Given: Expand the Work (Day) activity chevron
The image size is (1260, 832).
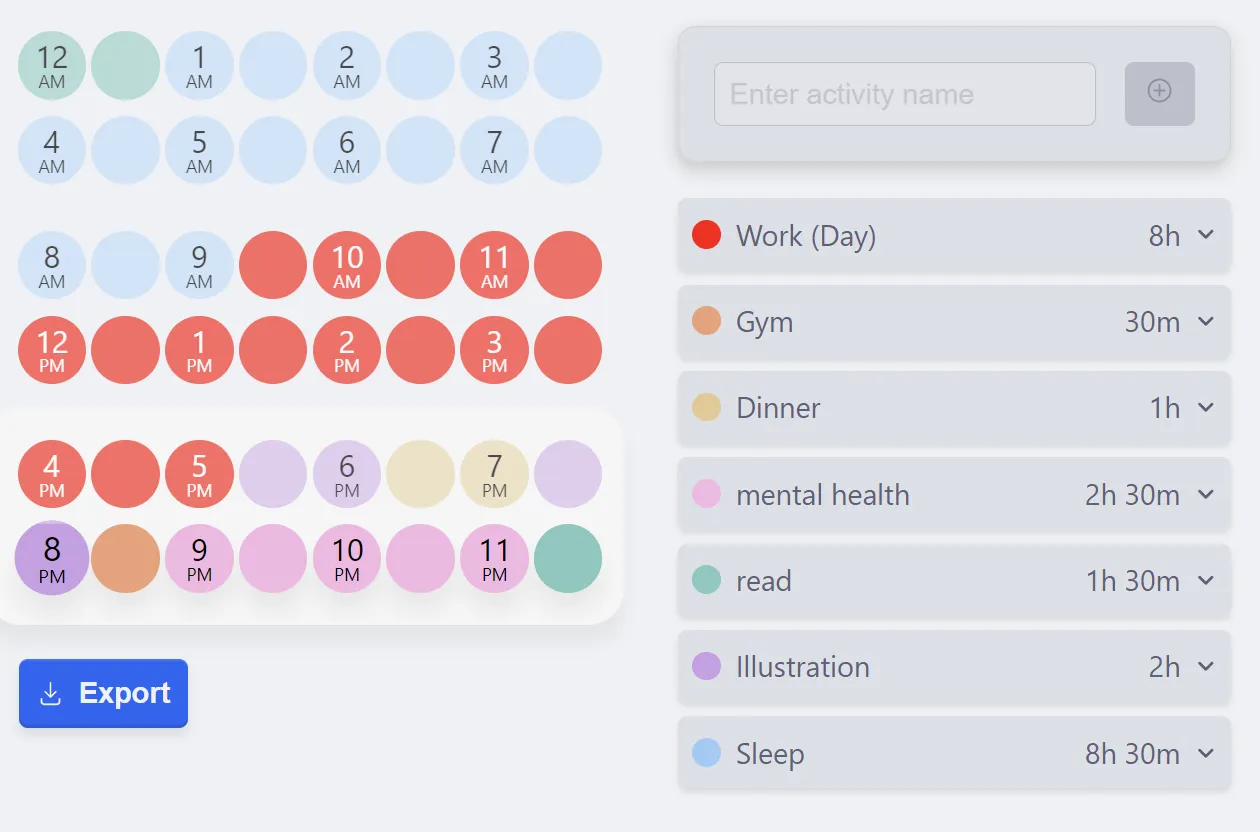Looking at the screenshot, I should (1206, 235).
